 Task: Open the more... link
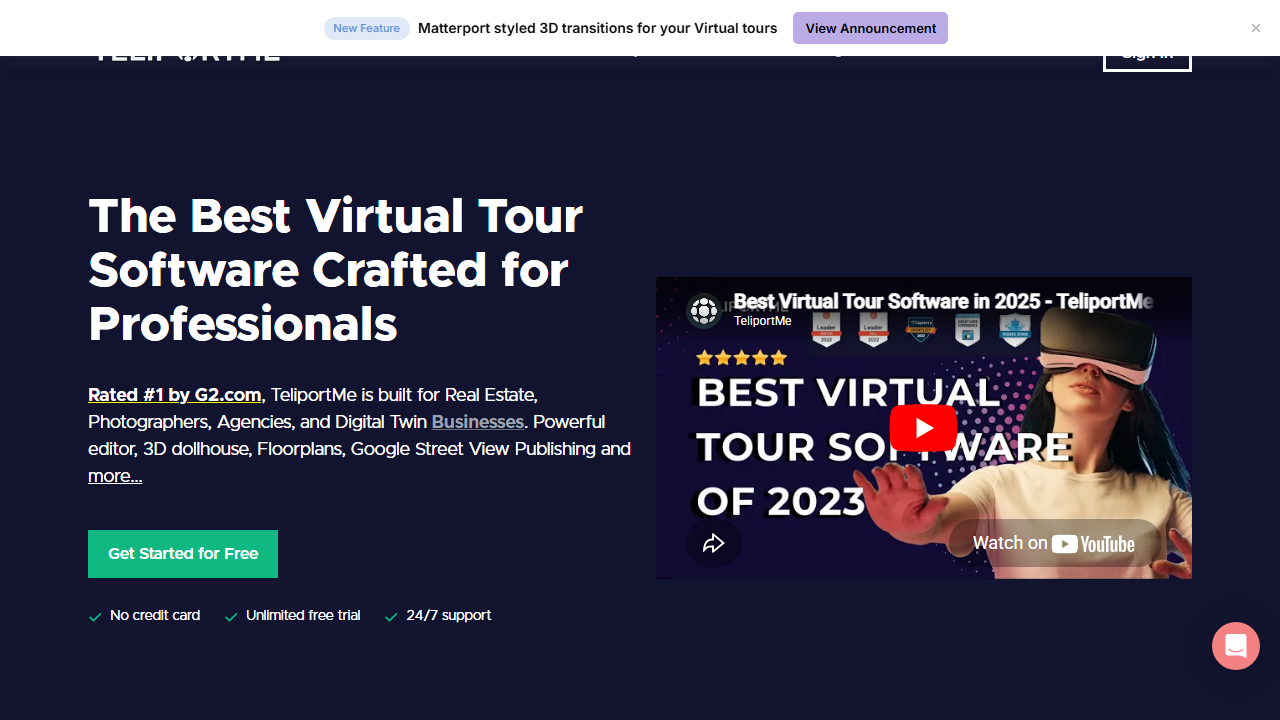[x=115, y=476]
